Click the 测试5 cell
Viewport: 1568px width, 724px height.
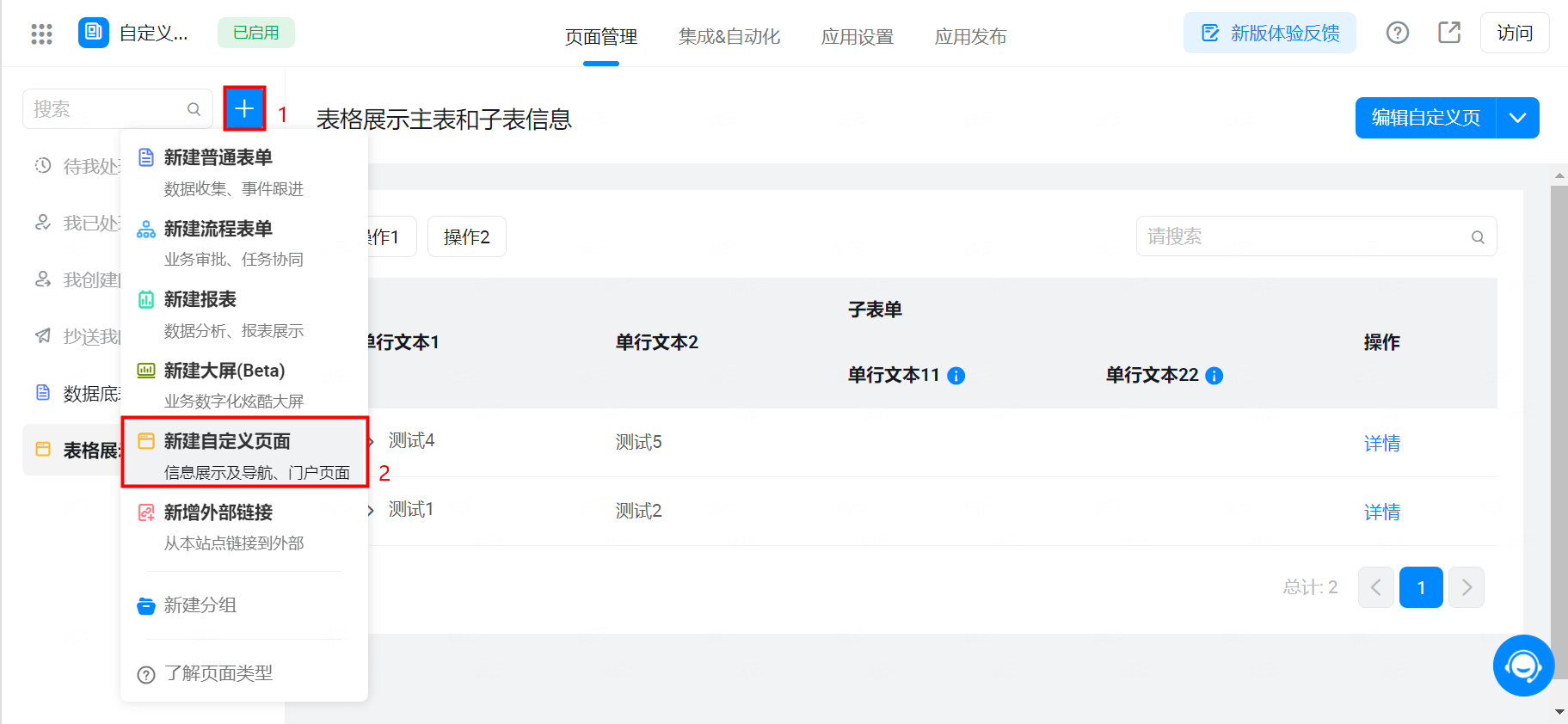click(x=639, y=442)
